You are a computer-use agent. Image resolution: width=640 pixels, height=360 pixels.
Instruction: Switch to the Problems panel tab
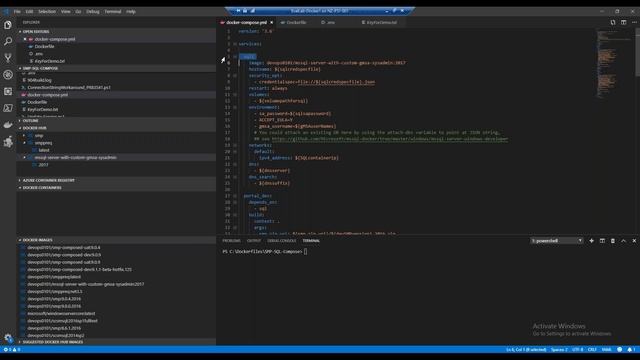[231, 241]
